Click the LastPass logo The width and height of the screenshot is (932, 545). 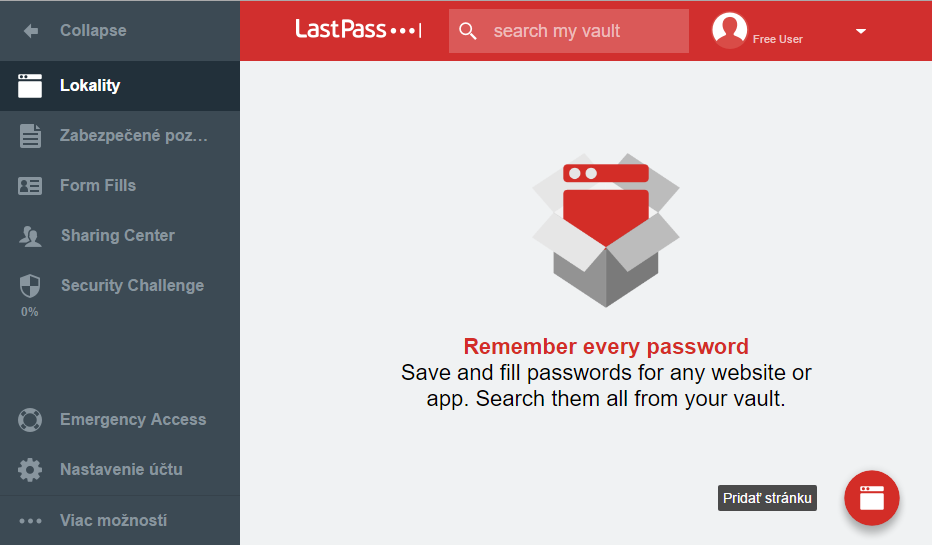click(x=357, y=30)
